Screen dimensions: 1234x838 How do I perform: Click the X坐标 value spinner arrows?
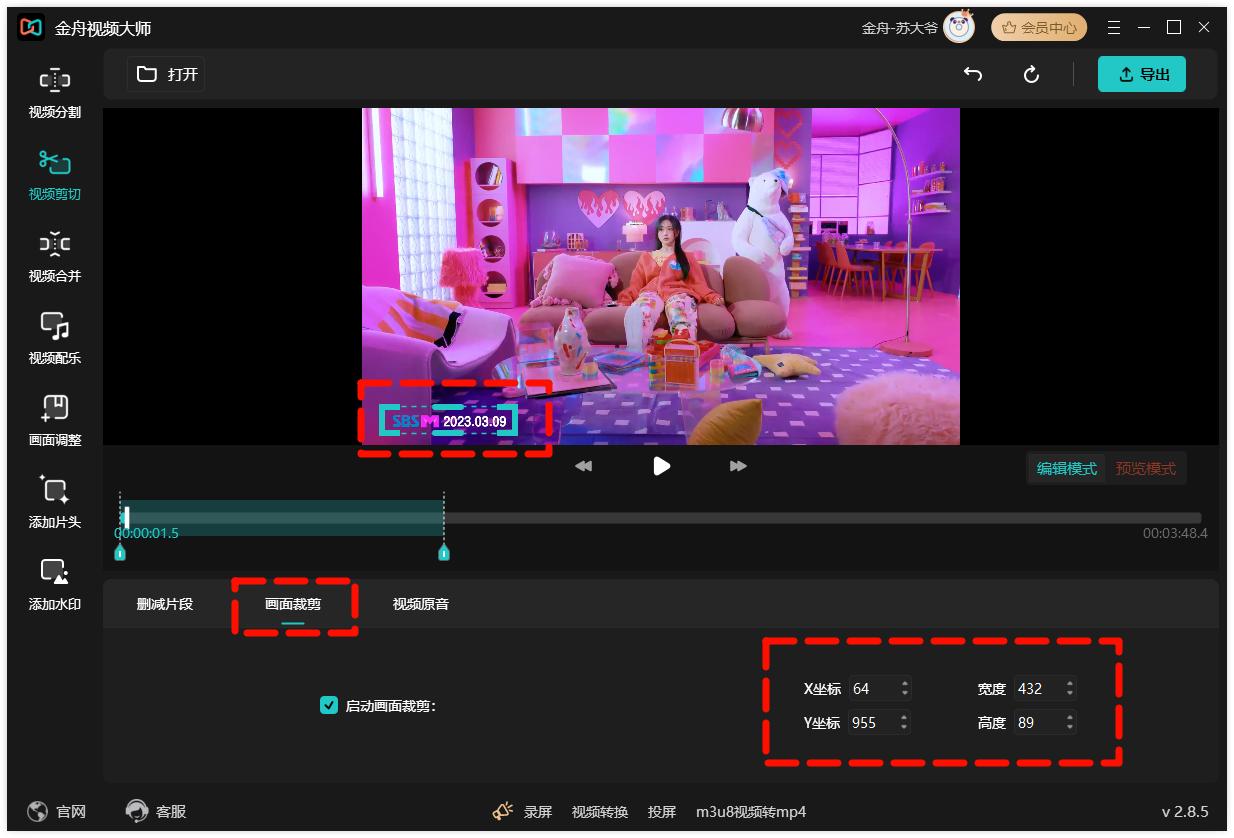(905, 688)
